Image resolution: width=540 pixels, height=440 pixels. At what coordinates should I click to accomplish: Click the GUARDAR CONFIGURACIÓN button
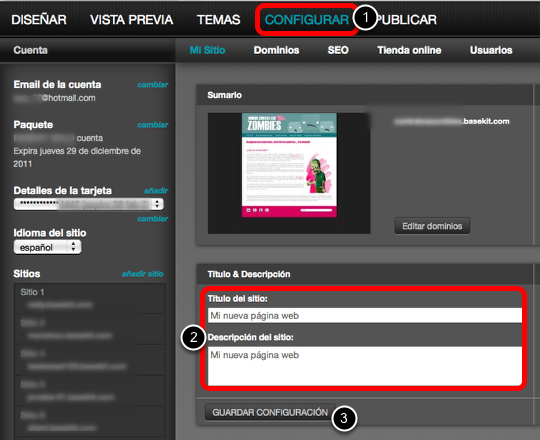[270, 412]
